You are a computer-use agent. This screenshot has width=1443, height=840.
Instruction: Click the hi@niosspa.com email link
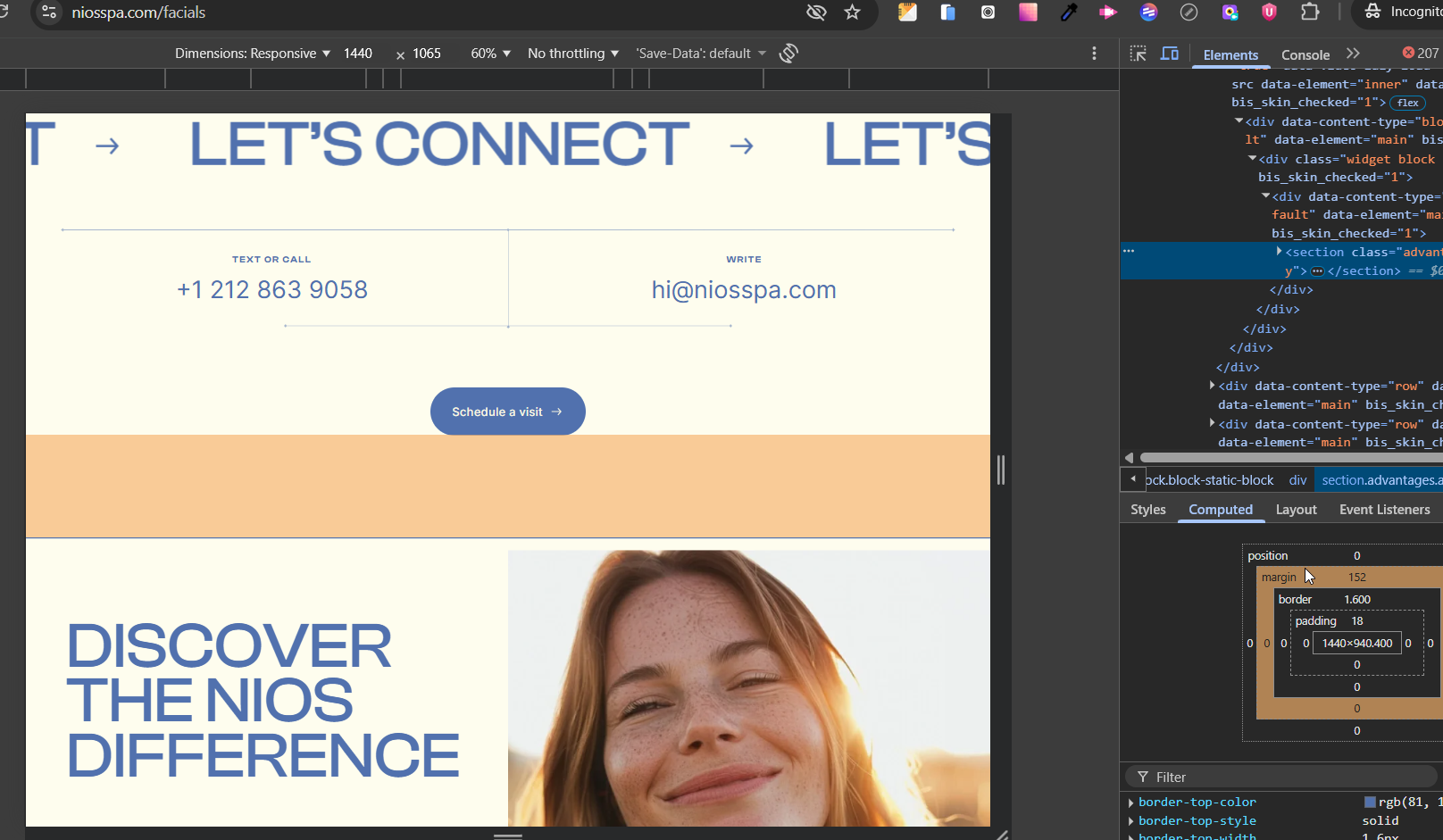pos(743,290)
